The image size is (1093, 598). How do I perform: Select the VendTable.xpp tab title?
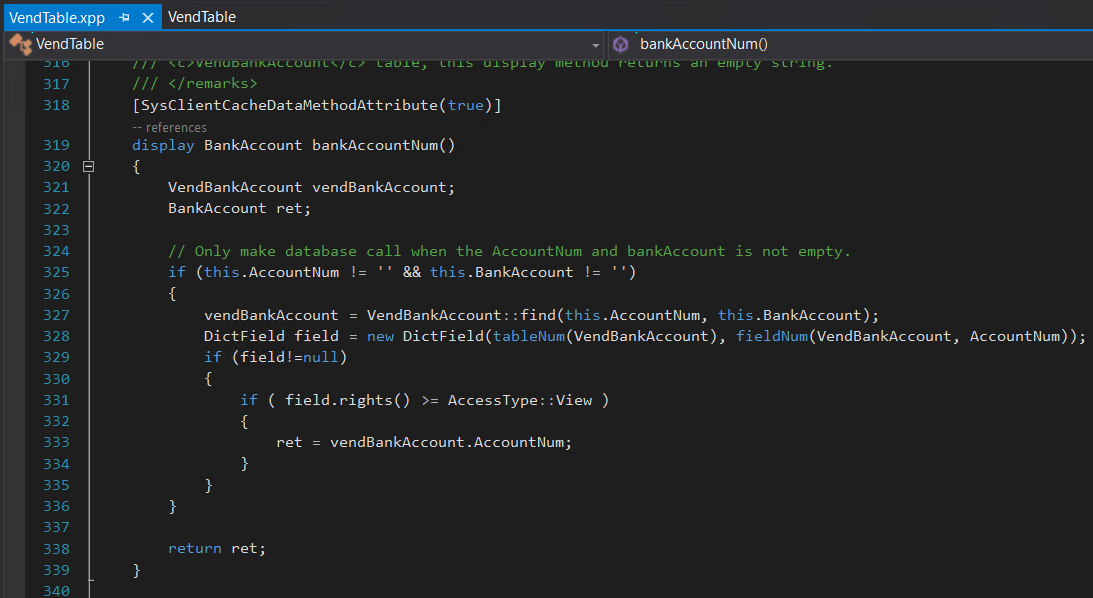point(57,17)
